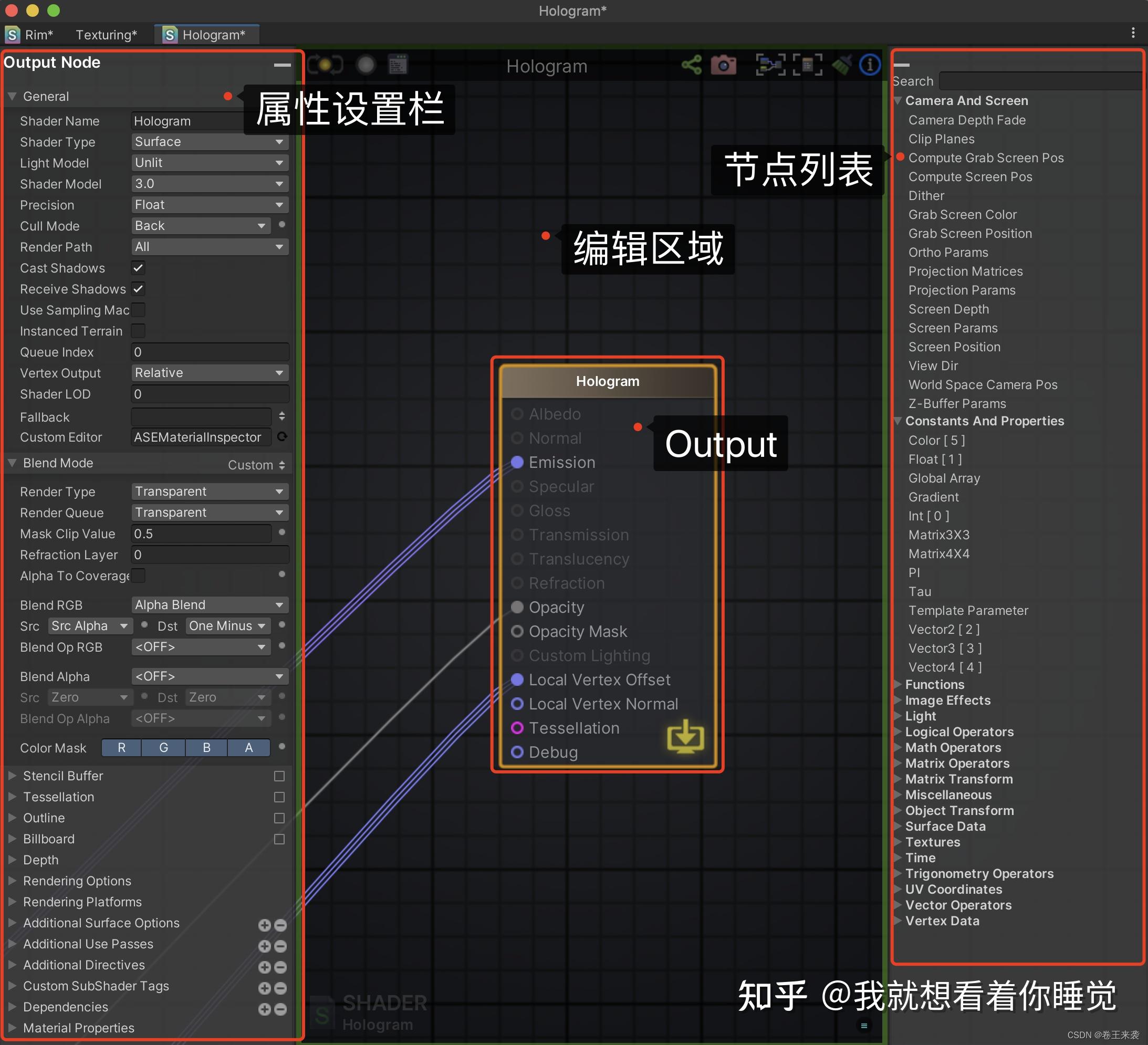Disable the R channel in Color Mask
Viewport: 1148px width, 1045px height.
pyautogui.click(x=121, y=748)
